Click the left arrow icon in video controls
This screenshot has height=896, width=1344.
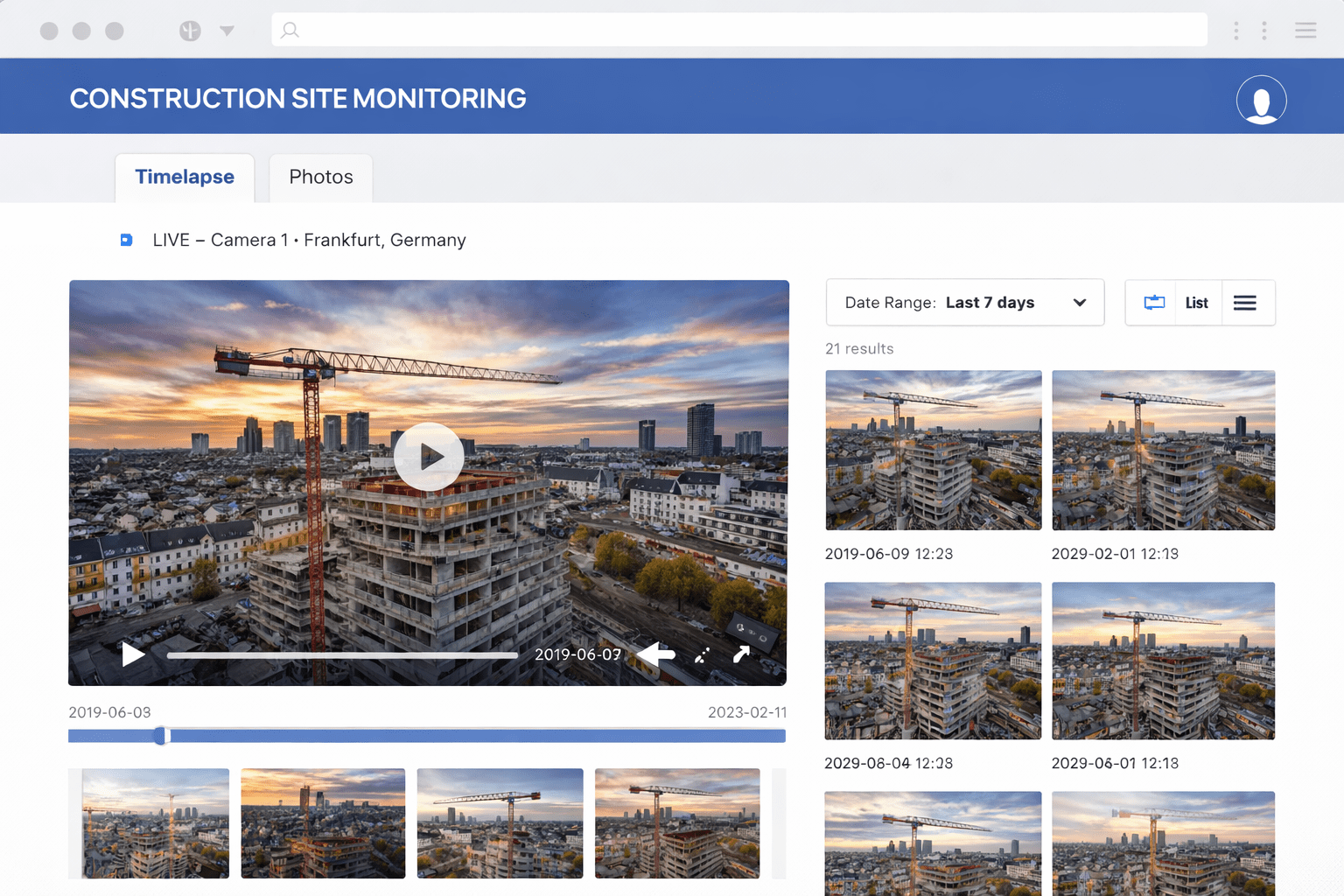pos(656,654)
